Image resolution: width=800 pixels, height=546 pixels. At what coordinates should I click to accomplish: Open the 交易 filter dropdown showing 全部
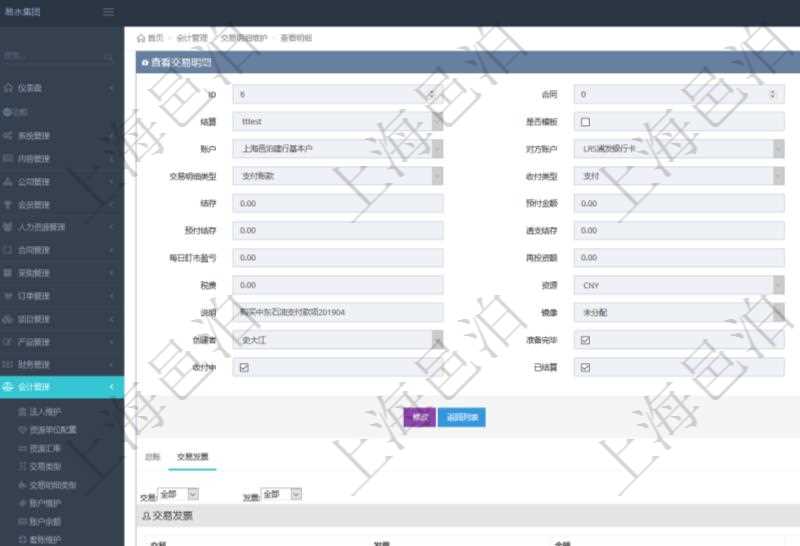click(x=179, y=494)
